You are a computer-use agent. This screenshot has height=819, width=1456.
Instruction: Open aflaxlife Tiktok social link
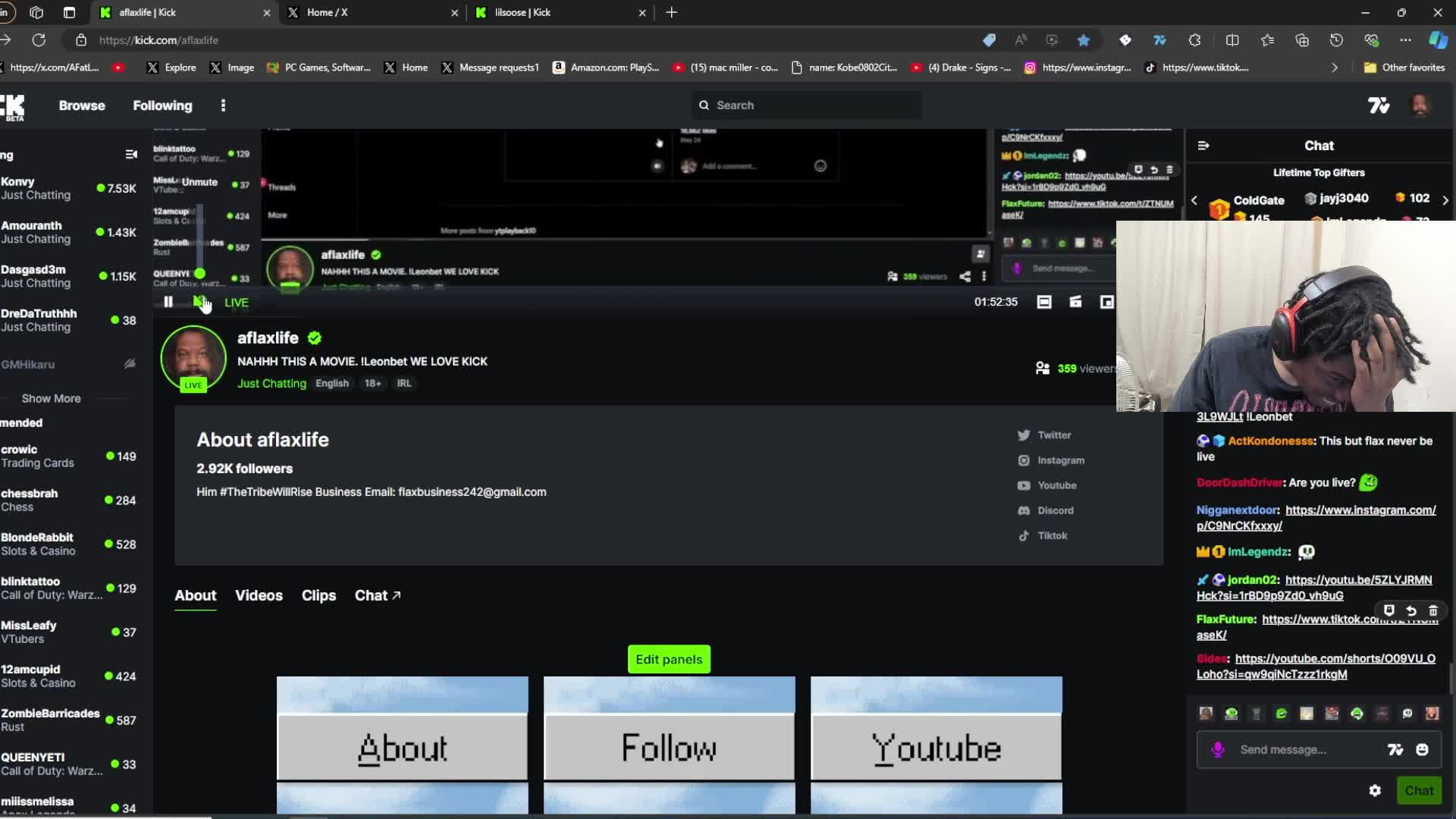pos(1043,535)
